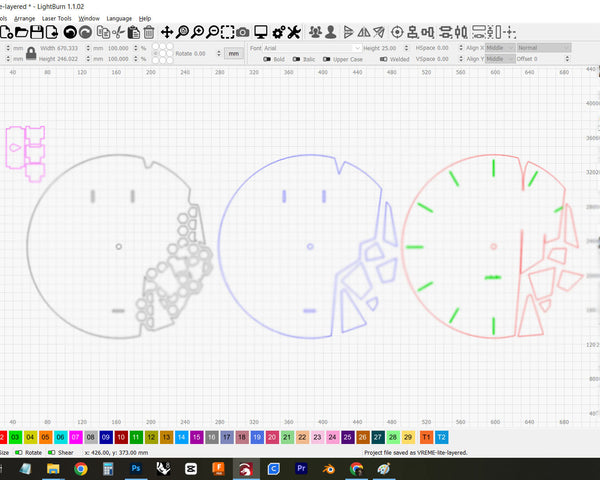600x480 pixels.
Task: Open Blender from the taskbar
Action: [329, 469]
